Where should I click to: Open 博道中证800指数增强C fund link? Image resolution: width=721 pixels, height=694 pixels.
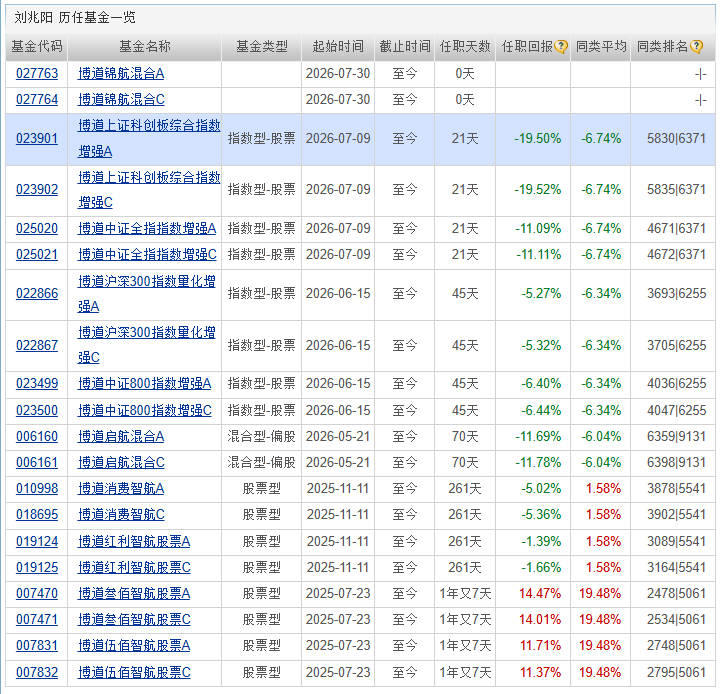(x=145, y=411)
